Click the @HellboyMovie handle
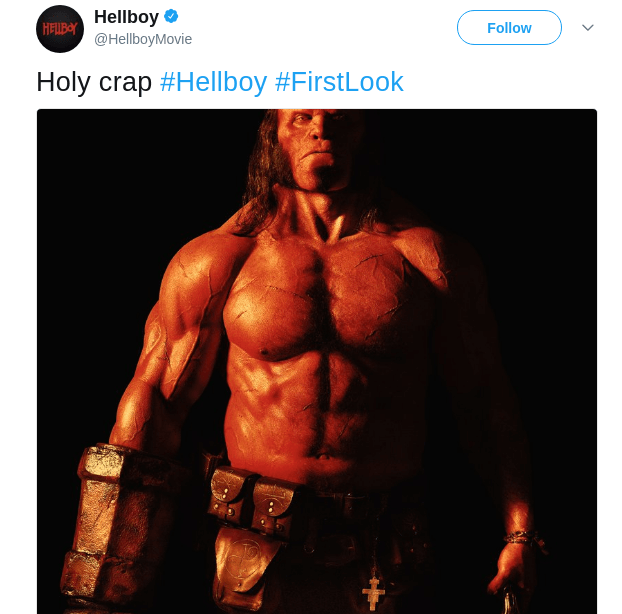This screenshot has width=622, height=614. point(143,39)
